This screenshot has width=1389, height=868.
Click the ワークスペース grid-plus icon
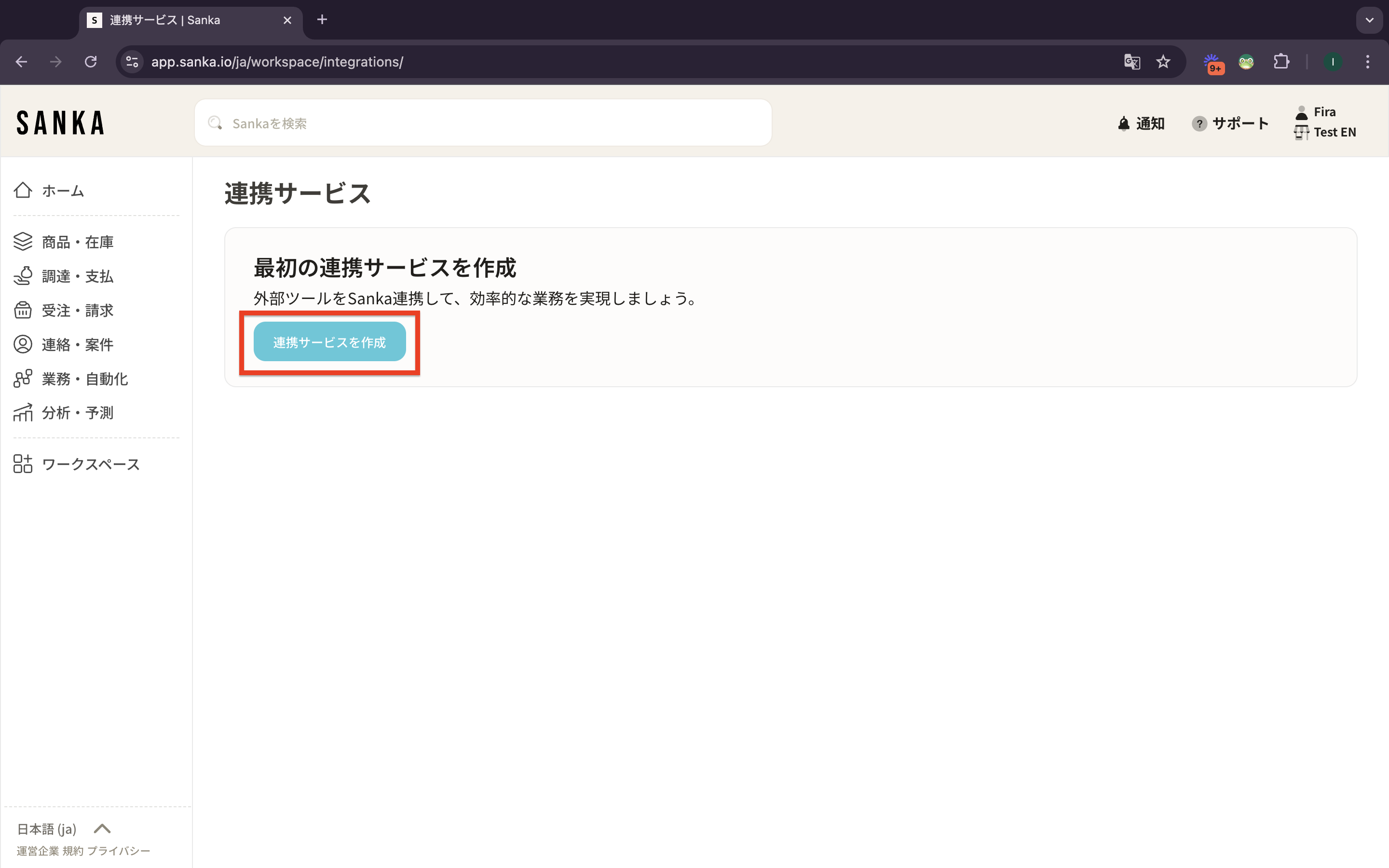(x=23, y=464)
